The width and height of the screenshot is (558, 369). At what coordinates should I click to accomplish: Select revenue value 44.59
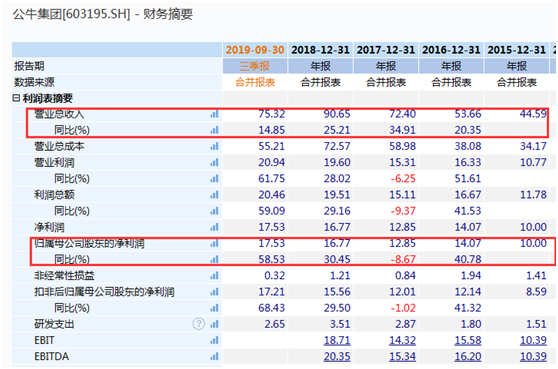[533, 114]
